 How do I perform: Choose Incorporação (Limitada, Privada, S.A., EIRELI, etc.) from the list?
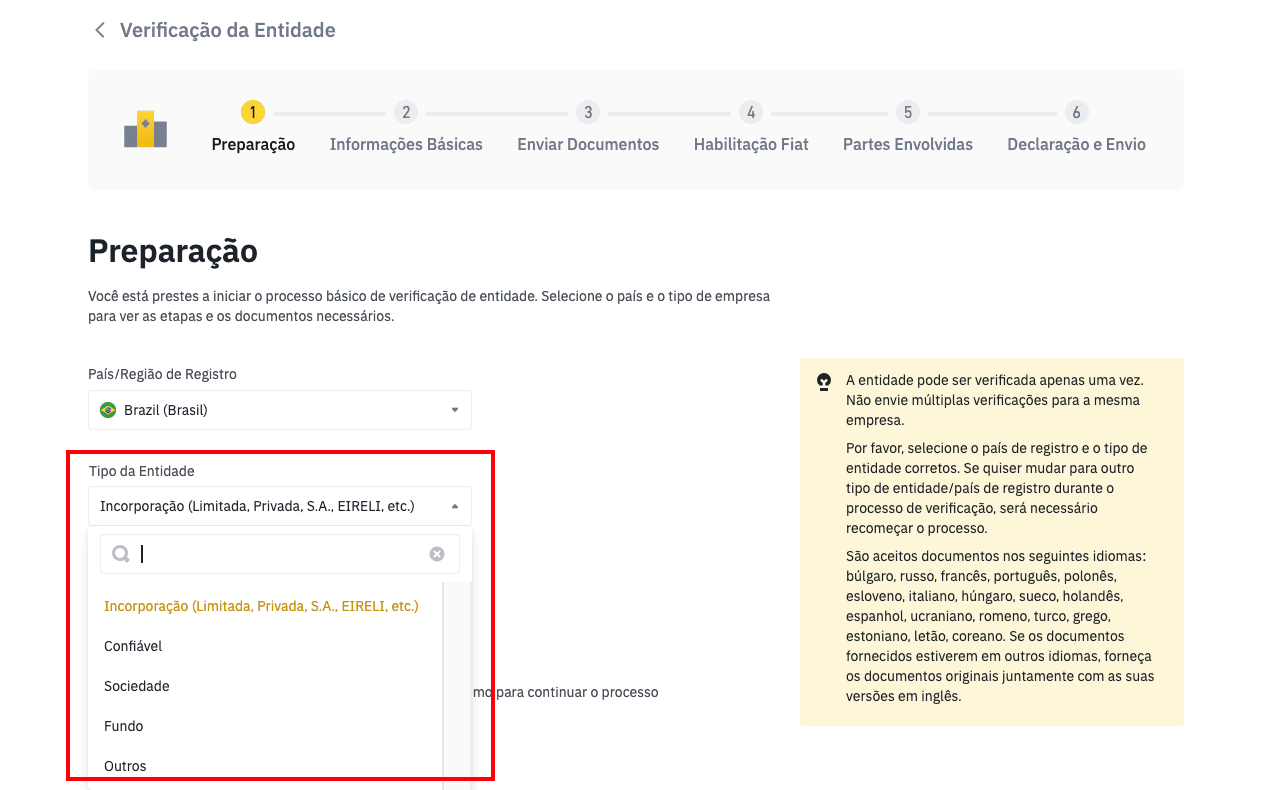265,606
